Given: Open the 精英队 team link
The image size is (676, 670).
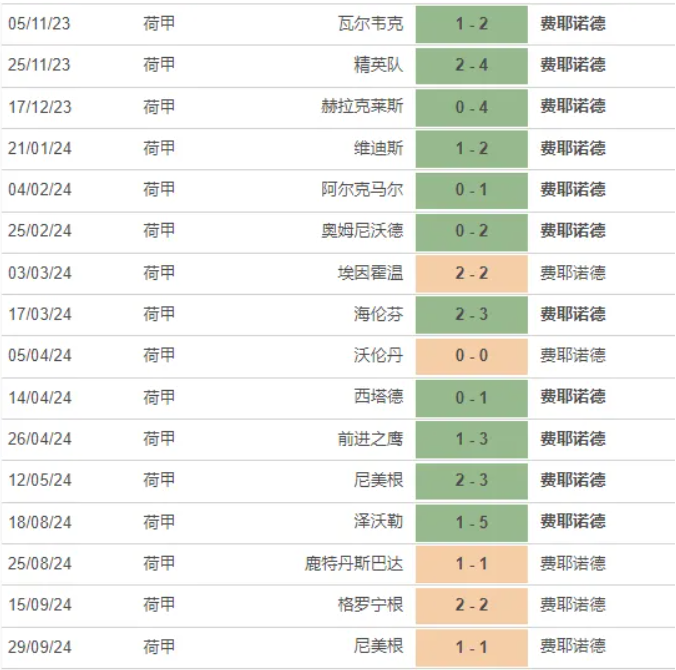Looking at the screenshot, I should click(x=379, y=65).
